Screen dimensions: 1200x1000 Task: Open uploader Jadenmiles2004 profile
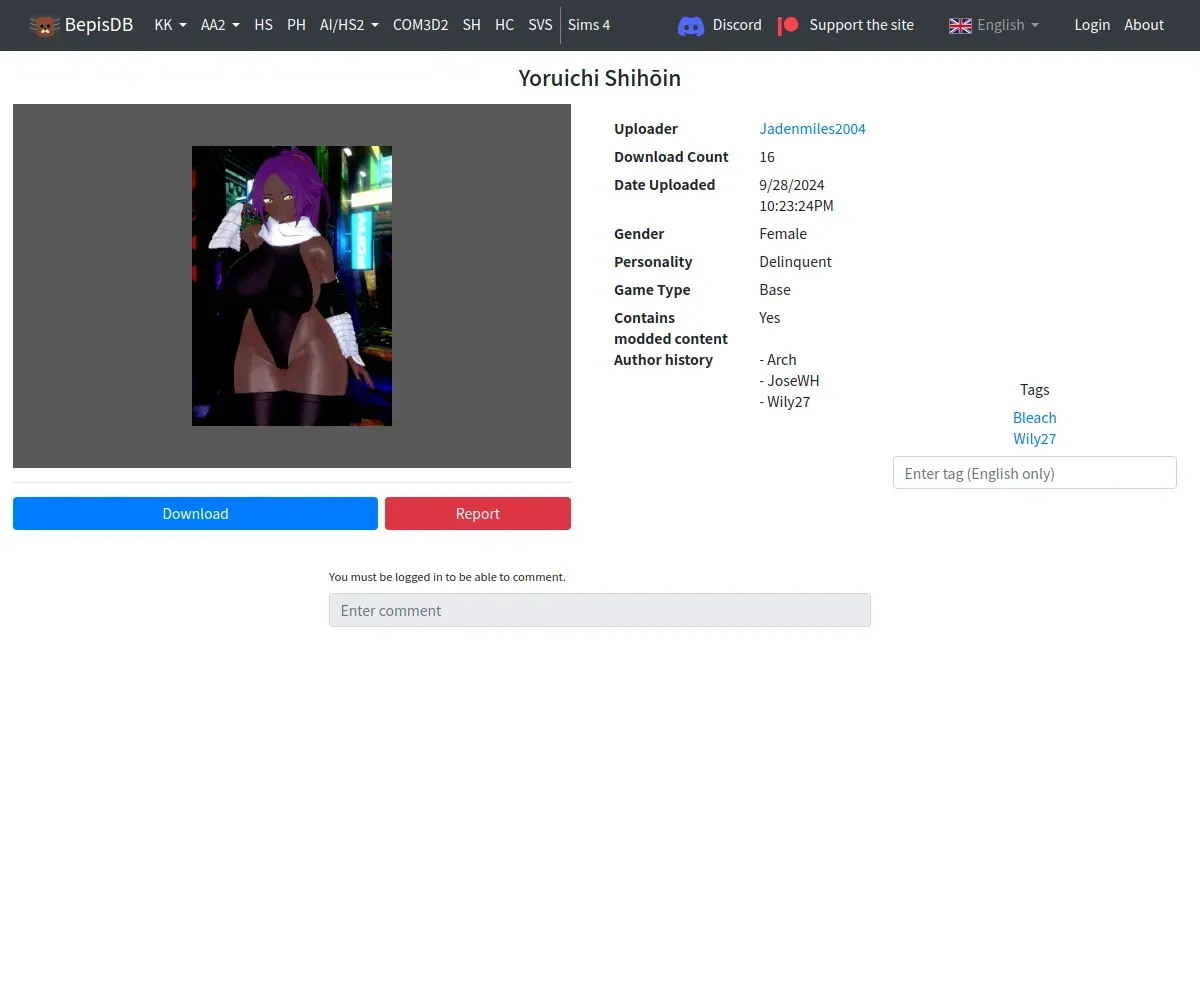click(812, 129)
